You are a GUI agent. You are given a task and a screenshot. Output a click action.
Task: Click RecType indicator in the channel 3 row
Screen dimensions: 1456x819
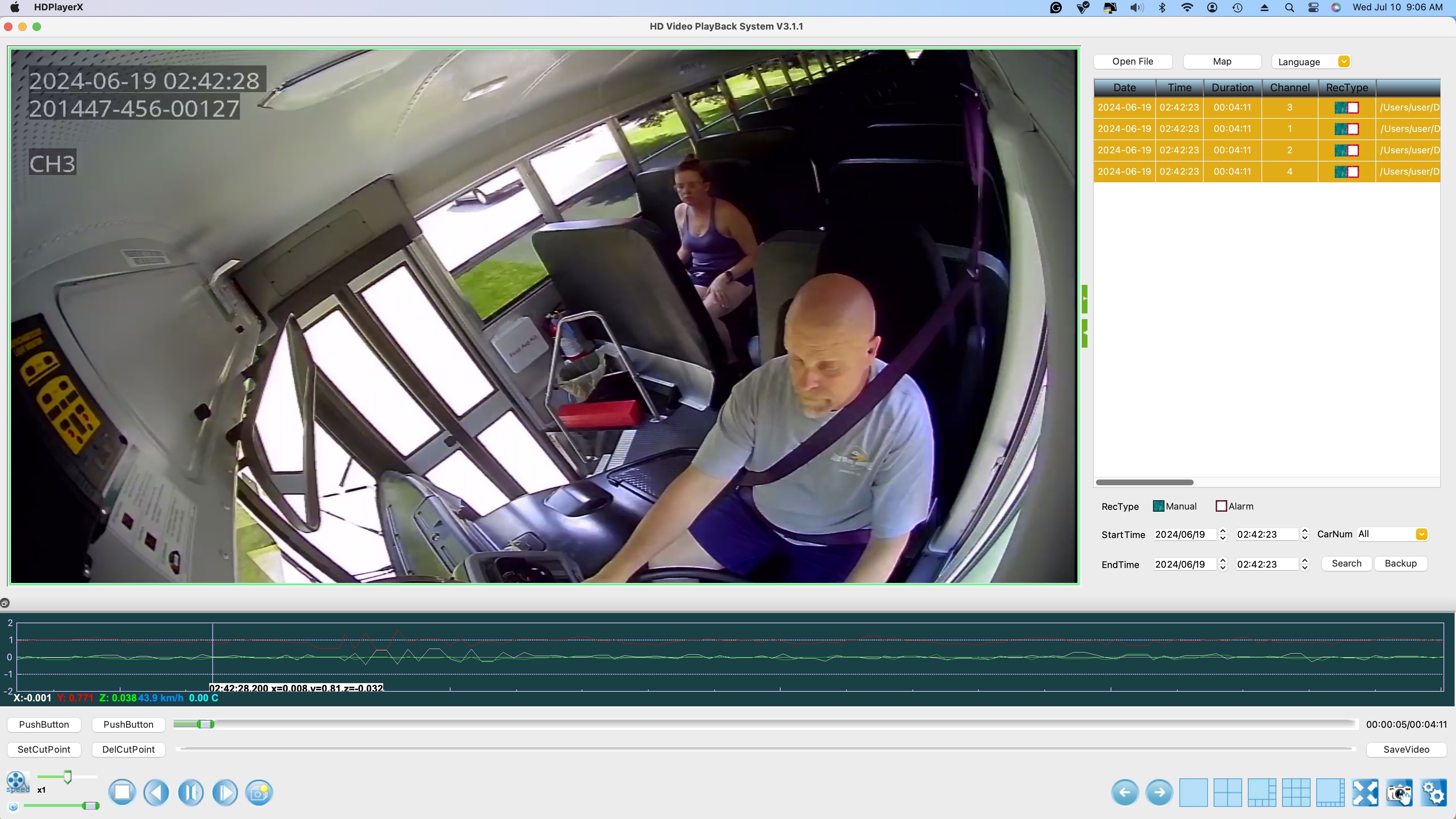(1346, 107)
